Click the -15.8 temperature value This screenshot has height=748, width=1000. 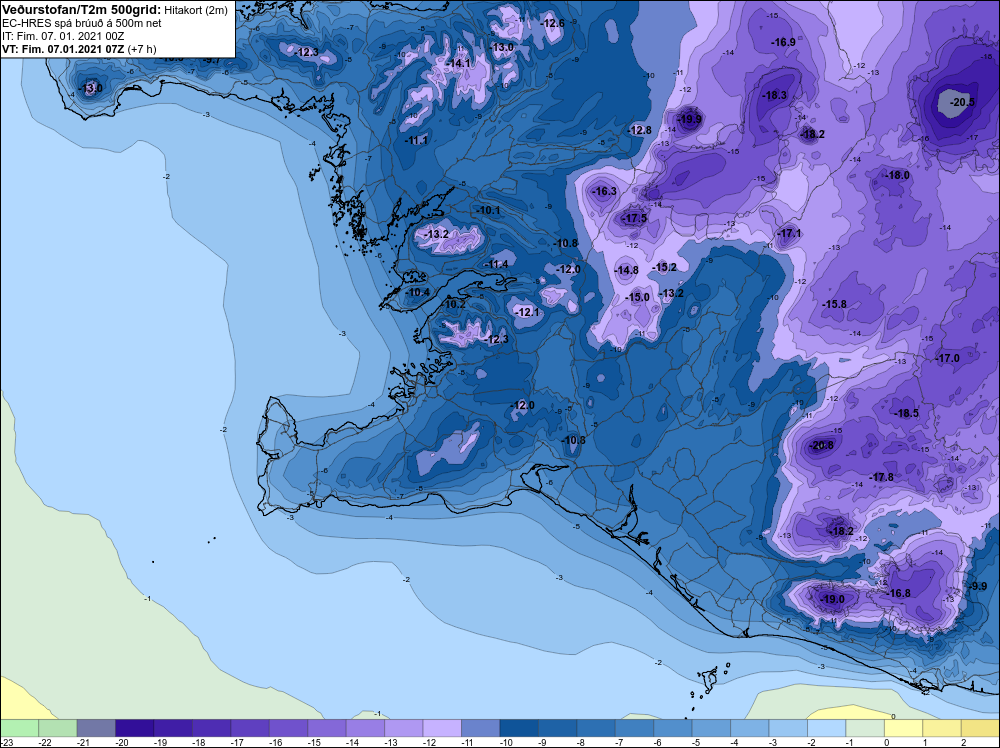pos(834,304)
